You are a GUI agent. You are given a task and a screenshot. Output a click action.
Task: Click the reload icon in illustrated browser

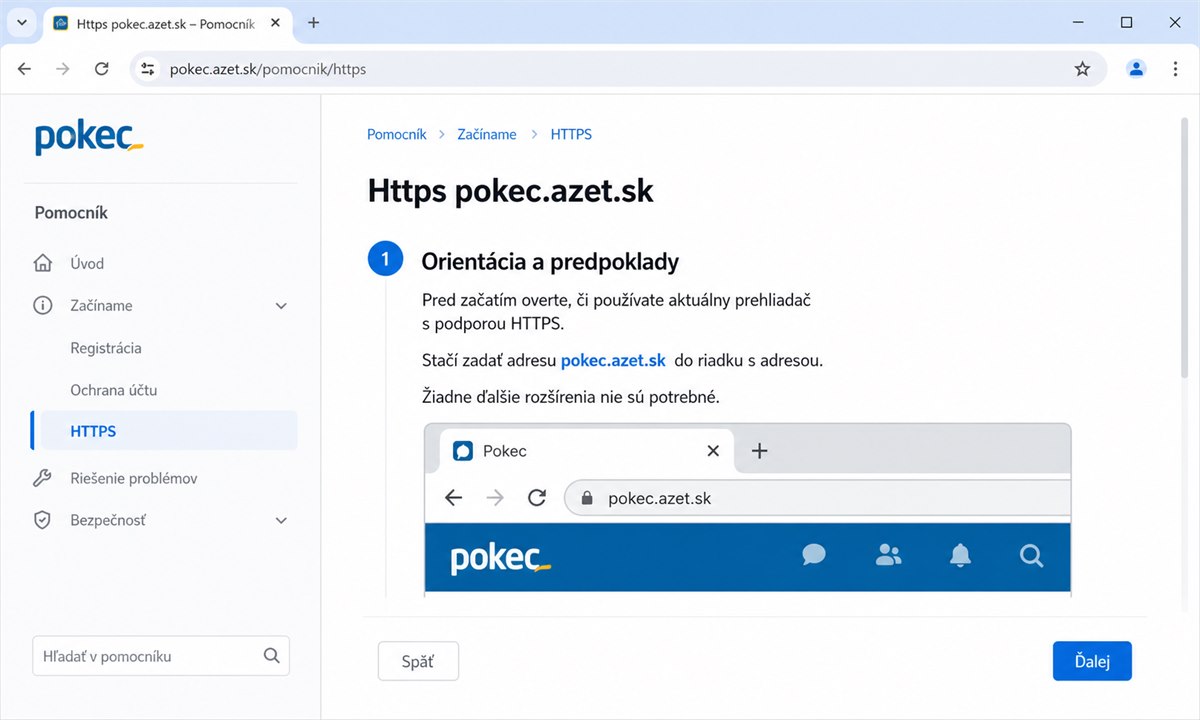(x=537, y=498)
